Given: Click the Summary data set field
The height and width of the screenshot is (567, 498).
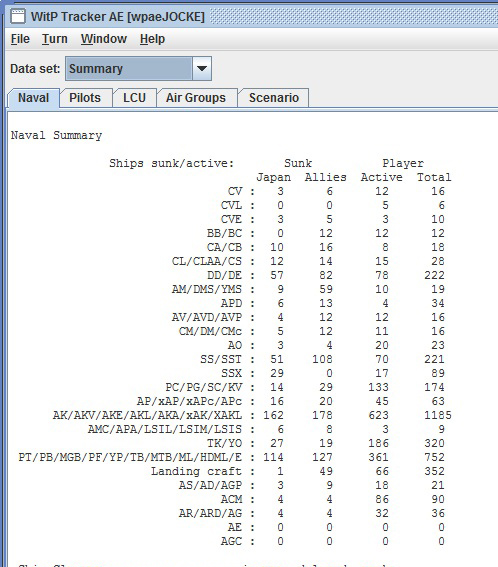Looking at the screenshot, I should click(x=129, y=68).
